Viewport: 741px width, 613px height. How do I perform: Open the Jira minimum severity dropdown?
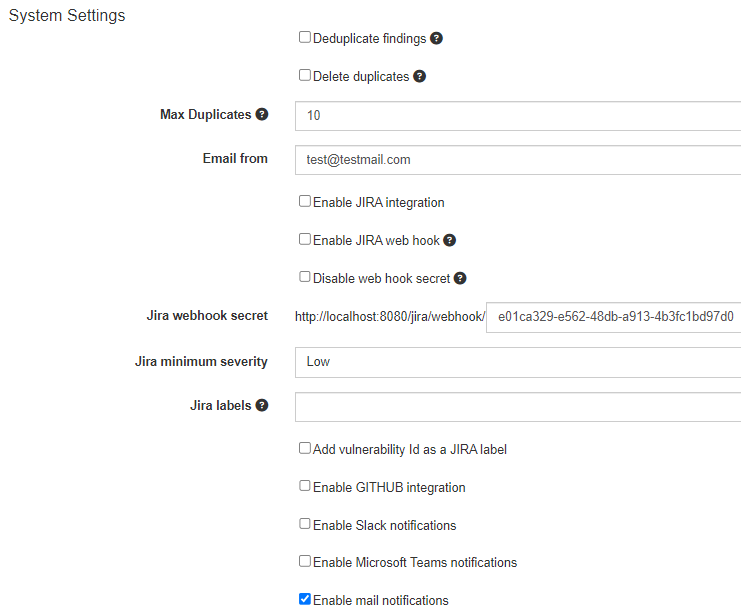518,362
